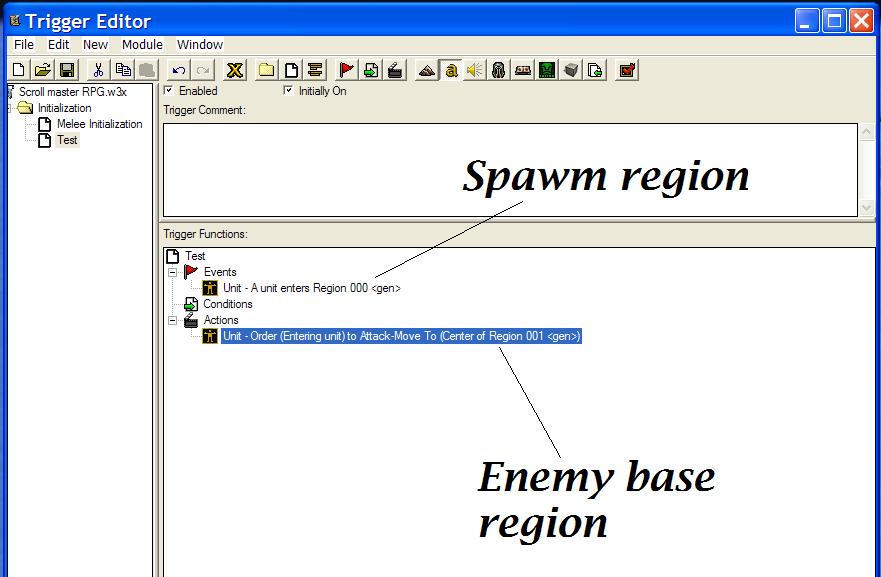Click inside the Trigger Comment text box

[x=510, y=170]
